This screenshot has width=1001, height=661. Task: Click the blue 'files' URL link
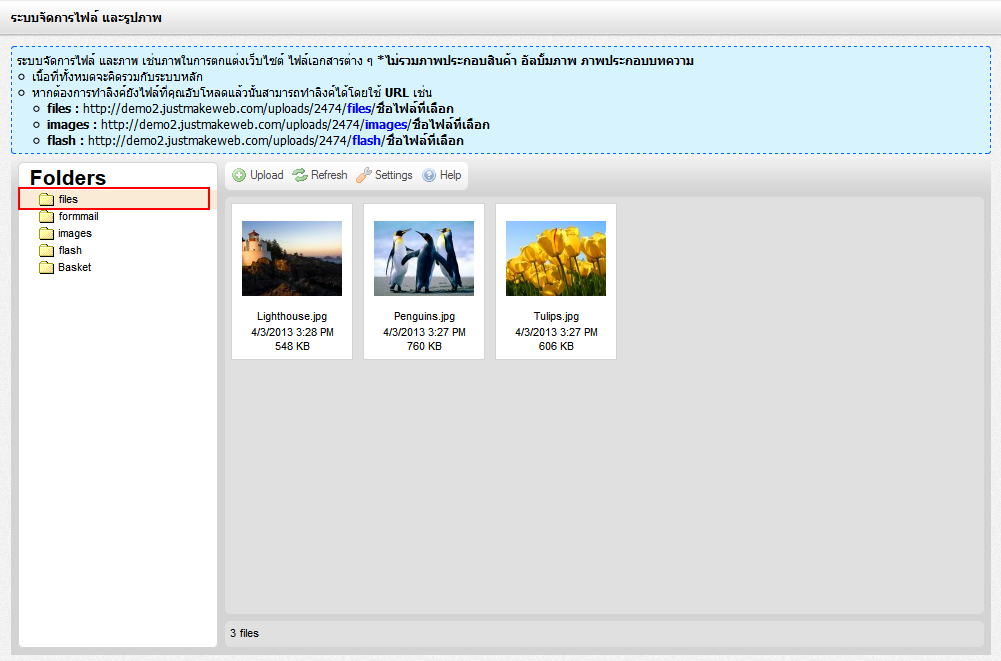(x=359, y=109)
